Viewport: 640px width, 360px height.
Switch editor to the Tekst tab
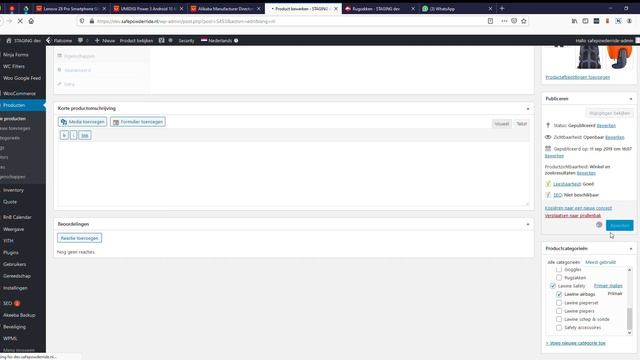coord(521,124)
